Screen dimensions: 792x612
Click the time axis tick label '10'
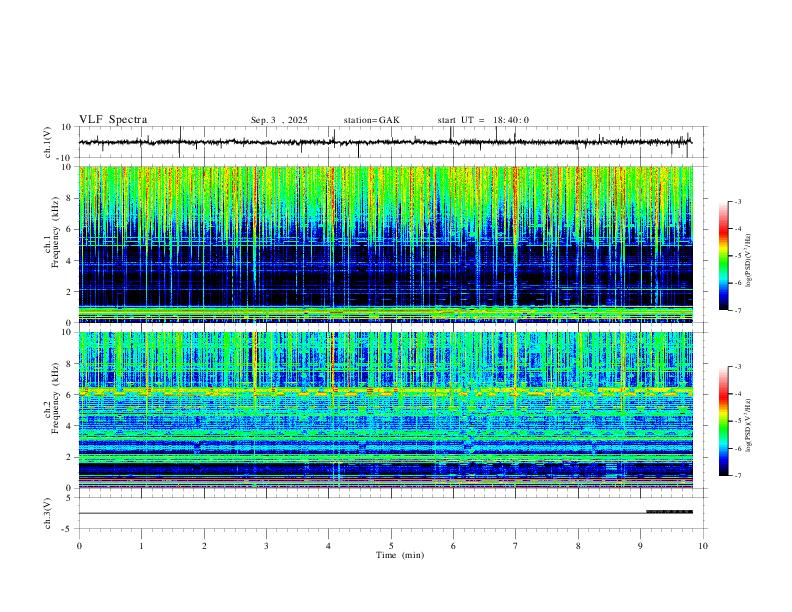[703, 546]
